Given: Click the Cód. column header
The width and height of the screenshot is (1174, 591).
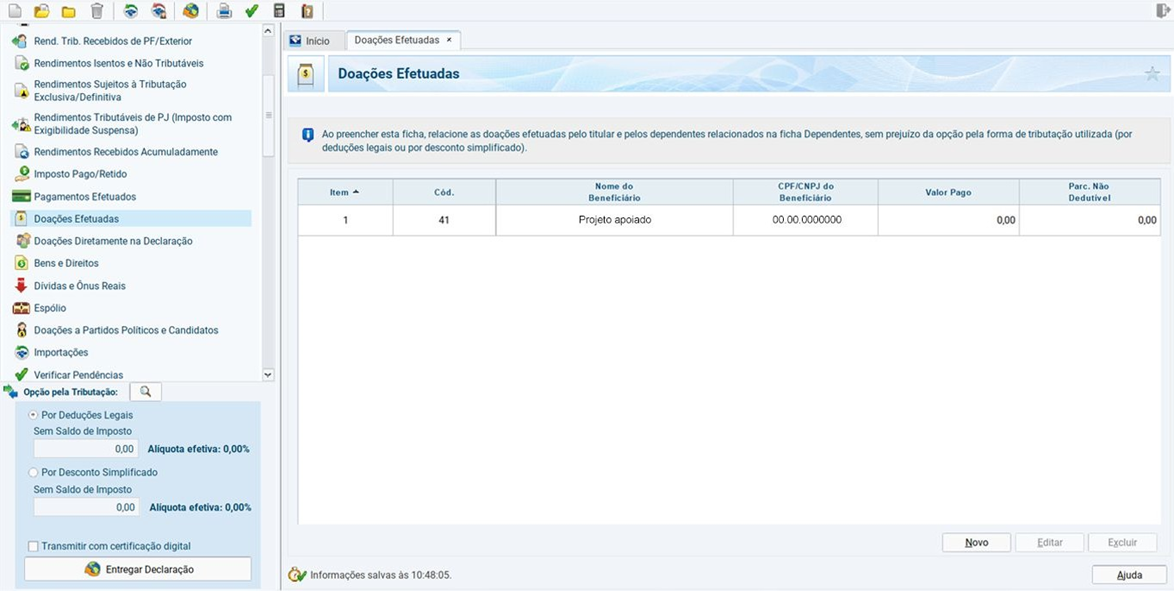Looking at the screenshot, I should (444, 192).
